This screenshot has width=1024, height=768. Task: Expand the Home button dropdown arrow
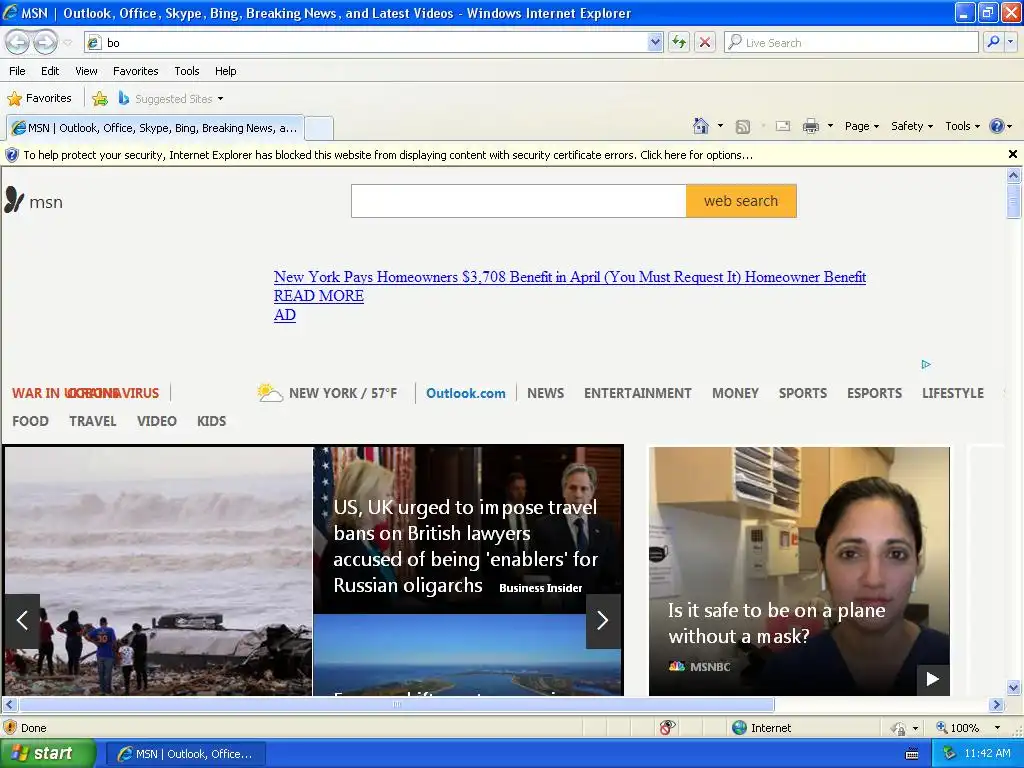click(720, 126)
